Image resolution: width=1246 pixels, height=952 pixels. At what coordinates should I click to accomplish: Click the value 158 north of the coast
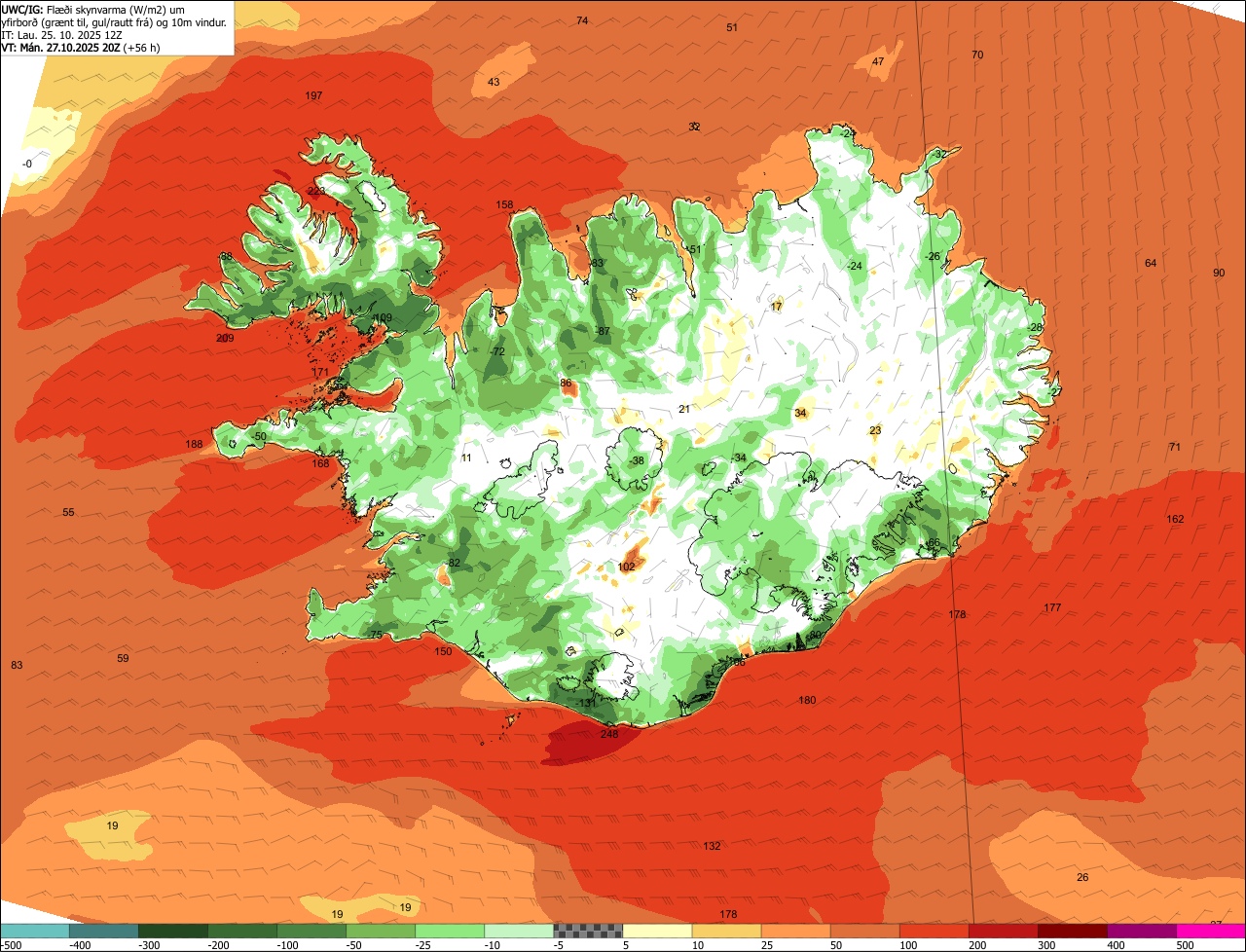tap(504, 204)
